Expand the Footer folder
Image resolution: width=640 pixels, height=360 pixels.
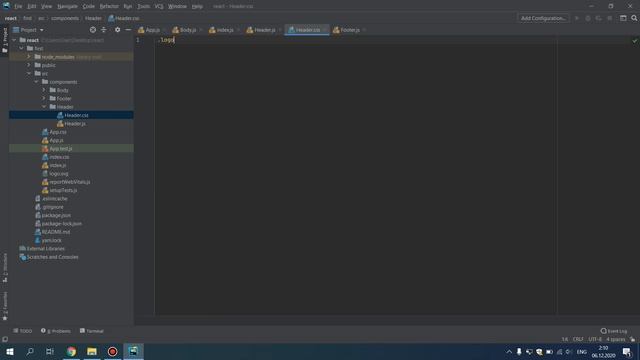tap(44, 98)
